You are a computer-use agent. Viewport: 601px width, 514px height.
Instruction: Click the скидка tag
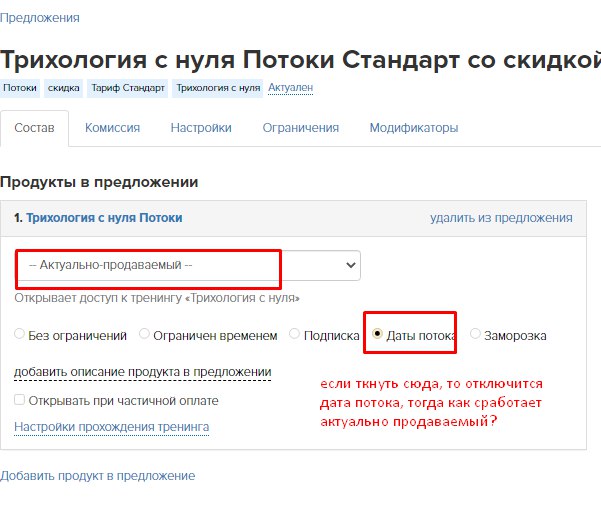click(64, 88)
